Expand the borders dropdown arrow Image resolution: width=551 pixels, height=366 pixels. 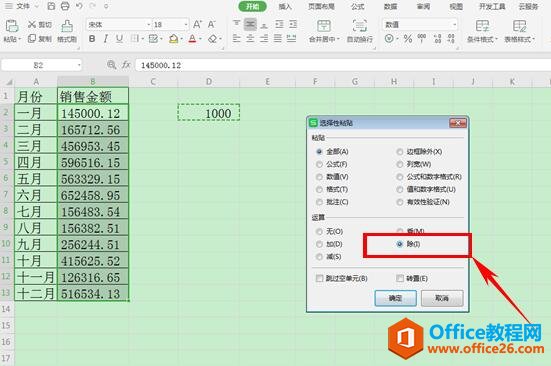(x=143, y=39)
